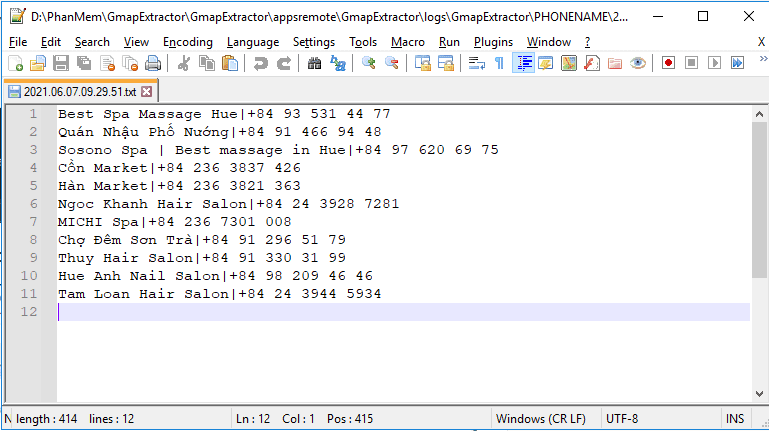Paste clipboard with the Paste icon
Viewport: 769px width, 431px height.
pyautogui.click(x=230, y=63)
